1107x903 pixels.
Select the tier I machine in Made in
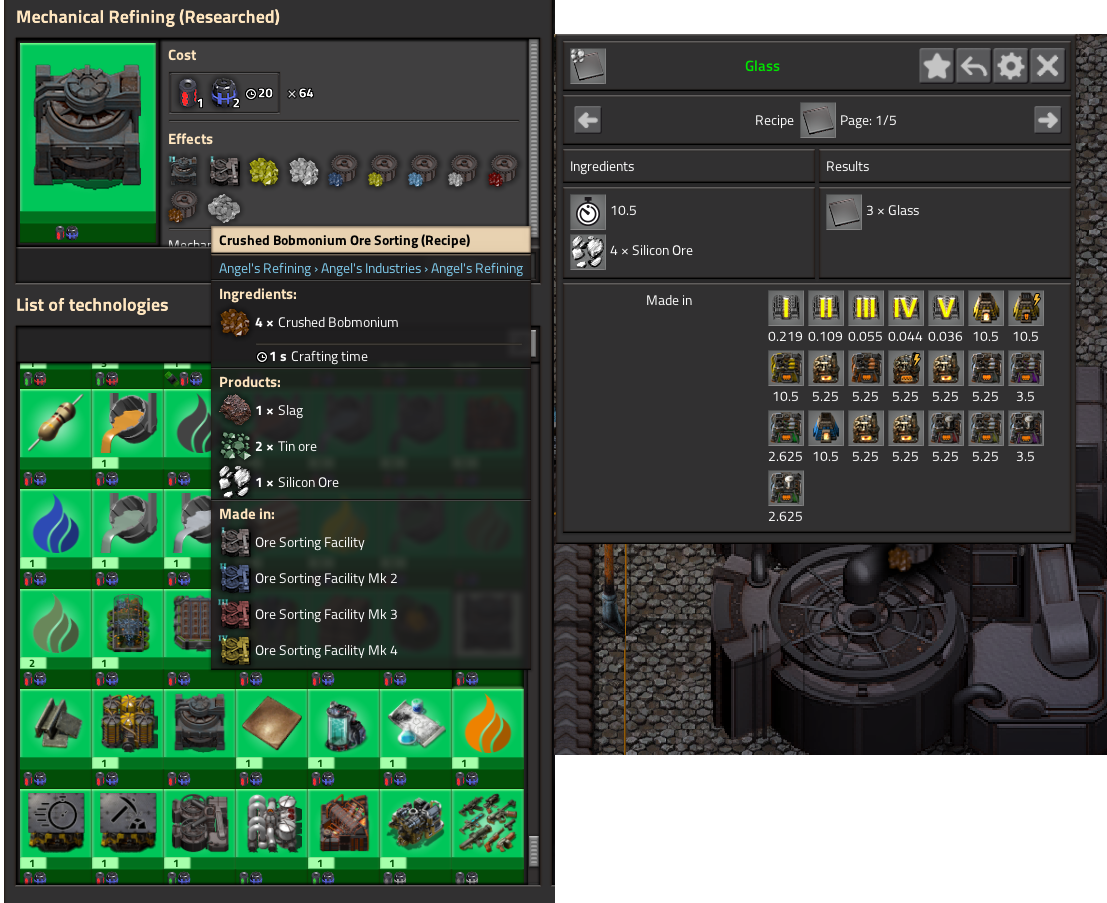(785, 308)
